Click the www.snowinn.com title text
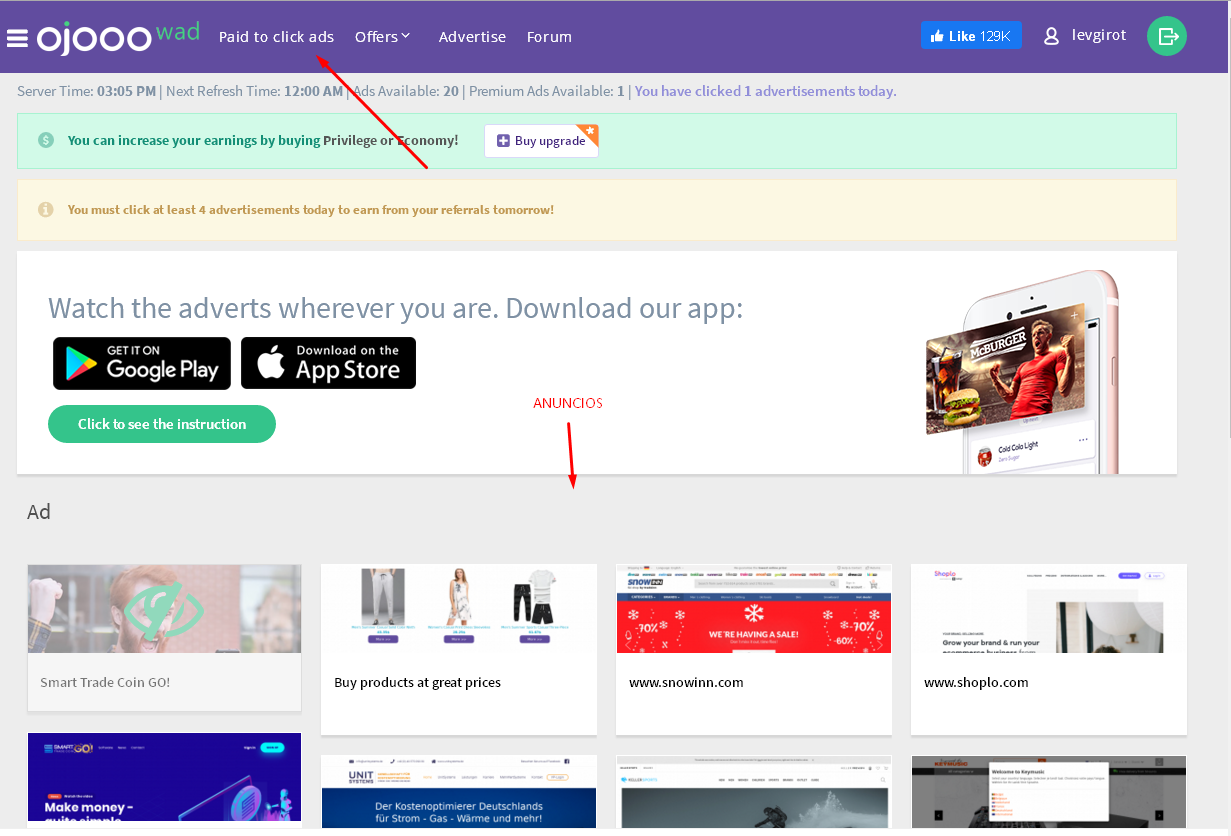This screenshot has width=1231, height=836. click(686, 683)
